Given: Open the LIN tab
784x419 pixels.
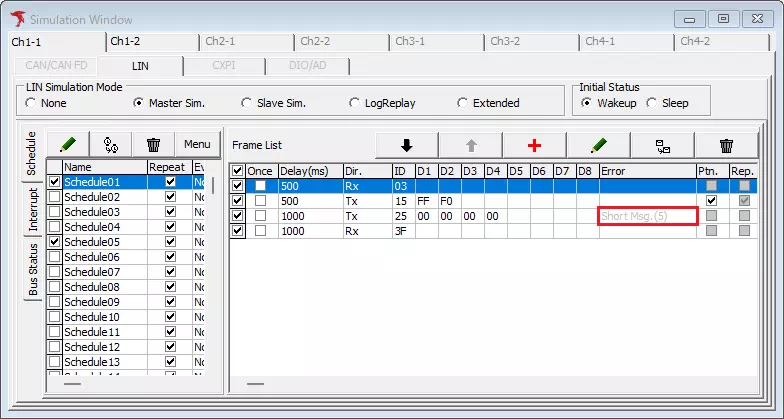Looking at the screenshot, I should tap(140, 66).
